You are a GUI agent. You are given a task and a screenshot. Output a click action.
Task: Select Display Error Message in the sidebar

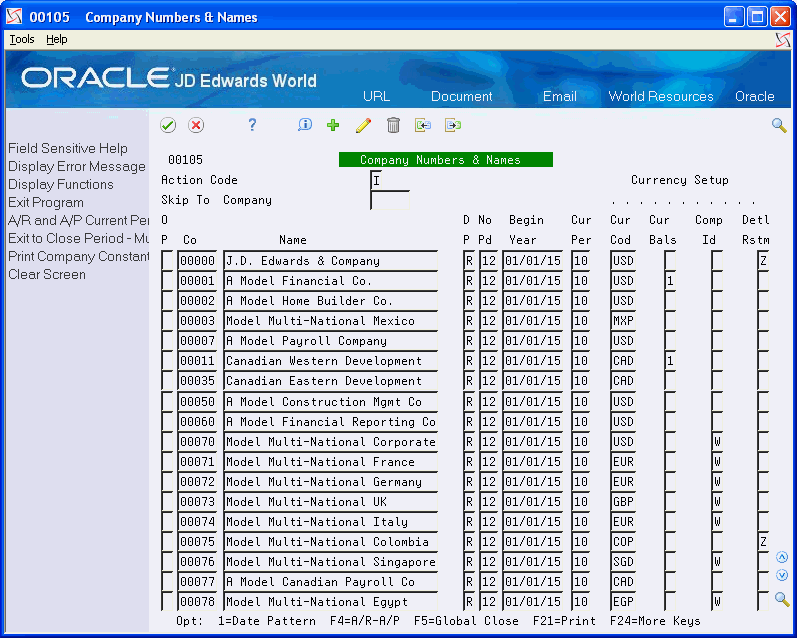pyautogui.click(x=77, y=167)
